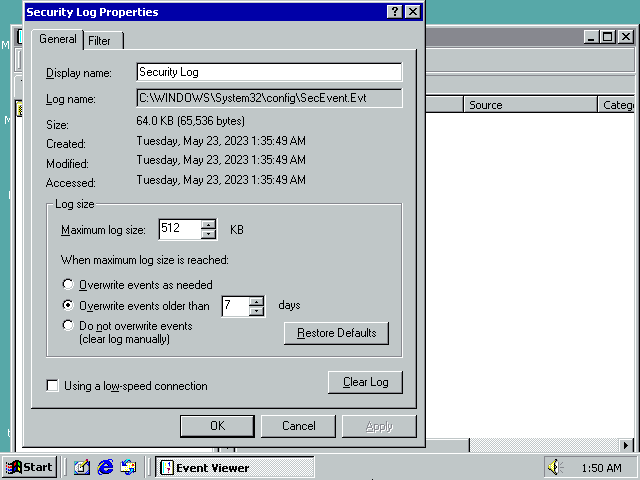Image resolution: width=640 pixels, height=480 pixels.
Task: Click right scroll arrow in Event Viewer
Action: tap(625, 445)
